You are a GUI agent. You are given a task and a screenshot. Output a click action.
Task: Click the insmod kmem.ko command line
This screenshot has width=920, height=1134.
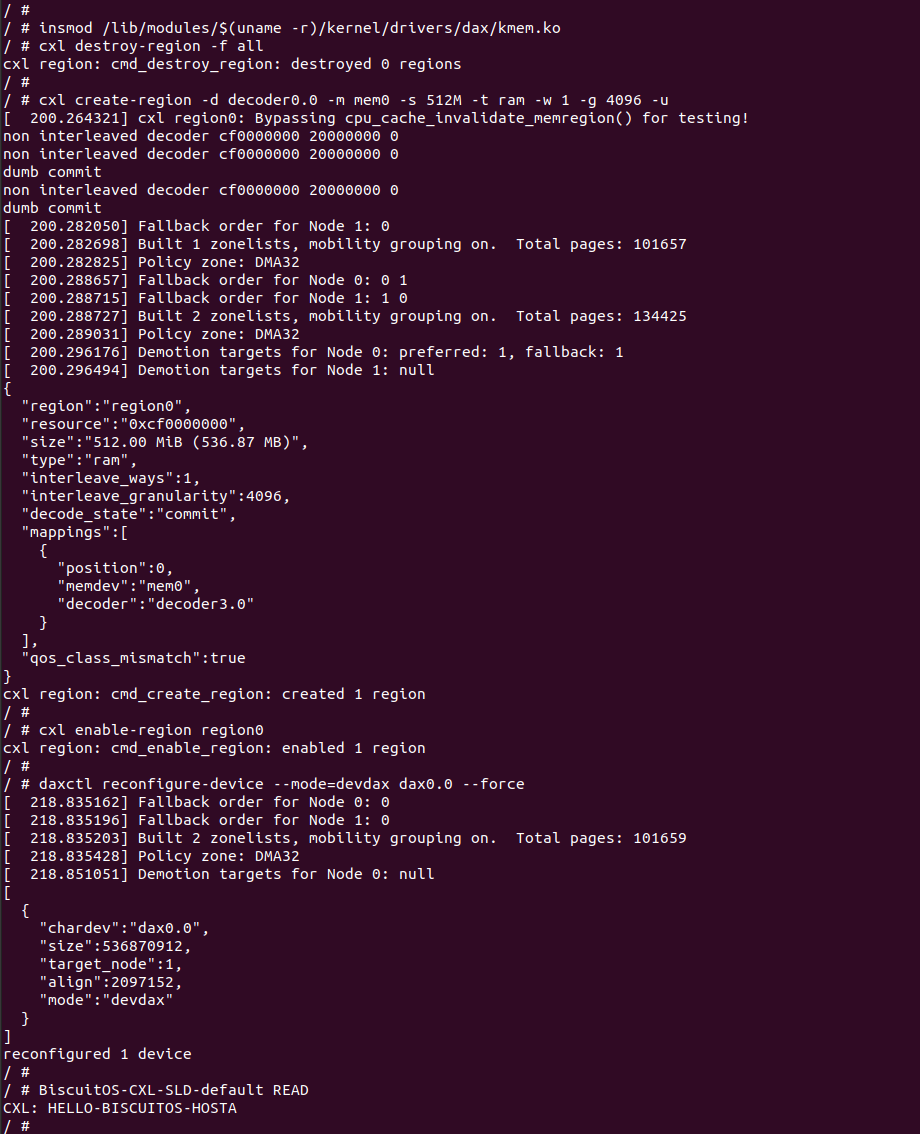pyautogui.click(x=299, y=28)
